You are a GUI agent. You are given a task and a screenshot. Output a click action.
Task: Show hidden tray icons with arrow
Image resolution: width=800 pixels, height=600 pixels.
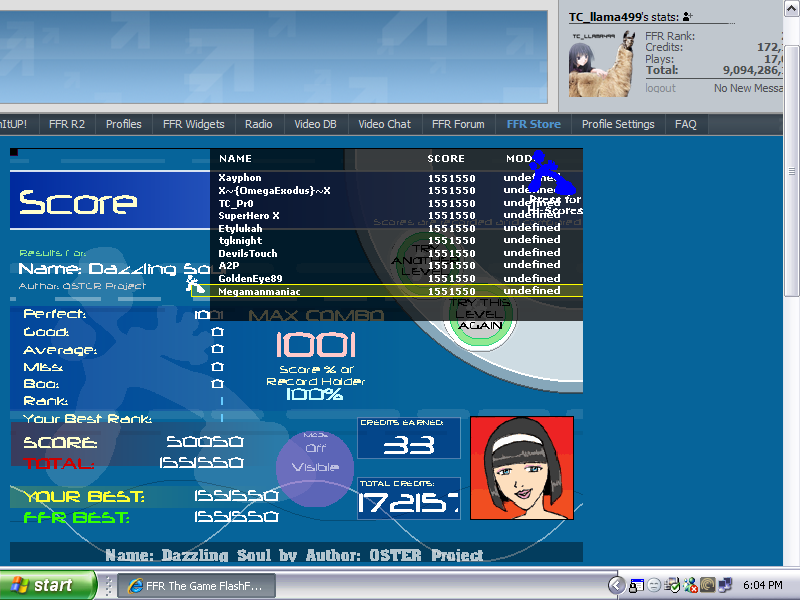[617, 585]
